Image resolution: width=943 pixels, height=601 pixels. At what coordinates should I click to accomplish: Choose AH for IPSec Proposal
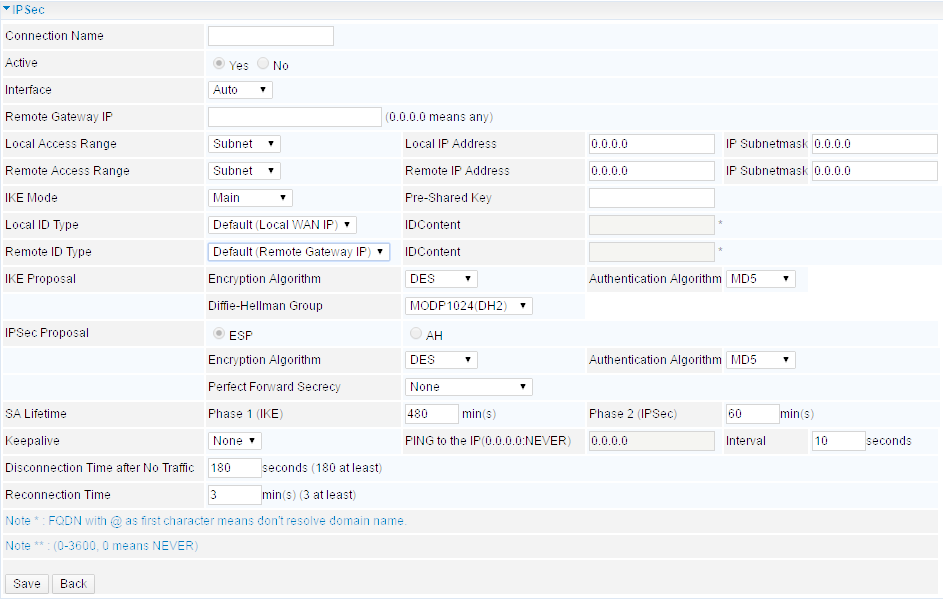click(x=416, y=333)
